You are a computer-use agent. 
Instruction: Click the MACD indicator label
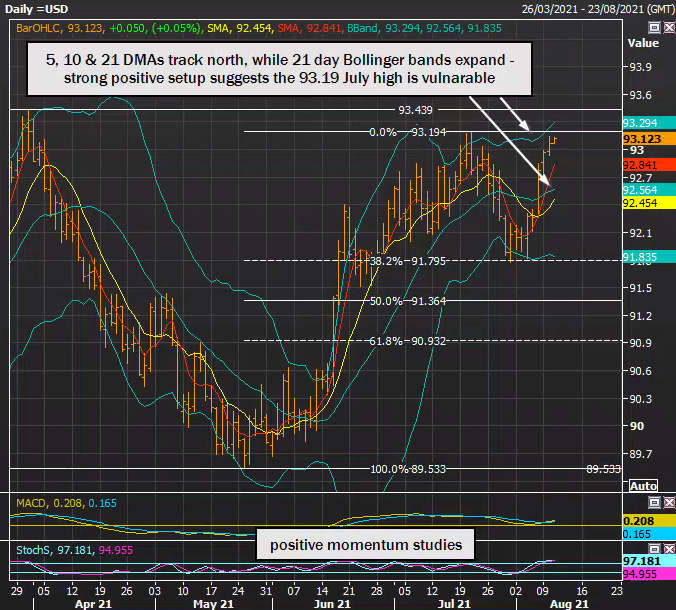(31, 503)
